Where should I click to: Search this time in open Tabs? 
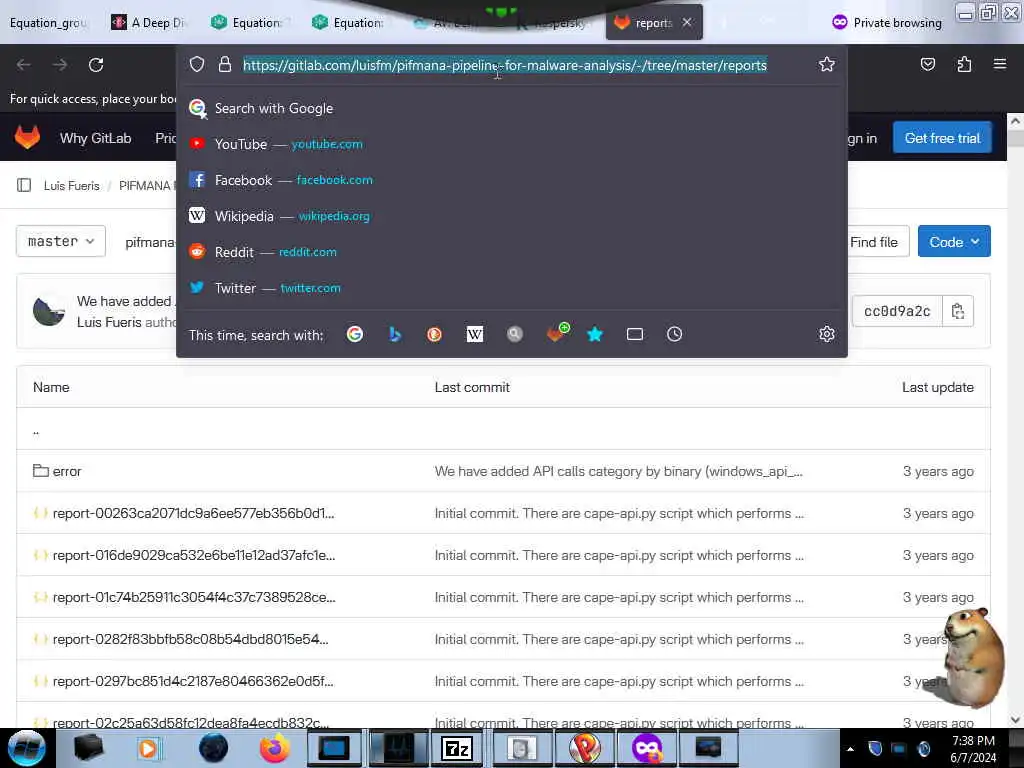pos(635,334)
